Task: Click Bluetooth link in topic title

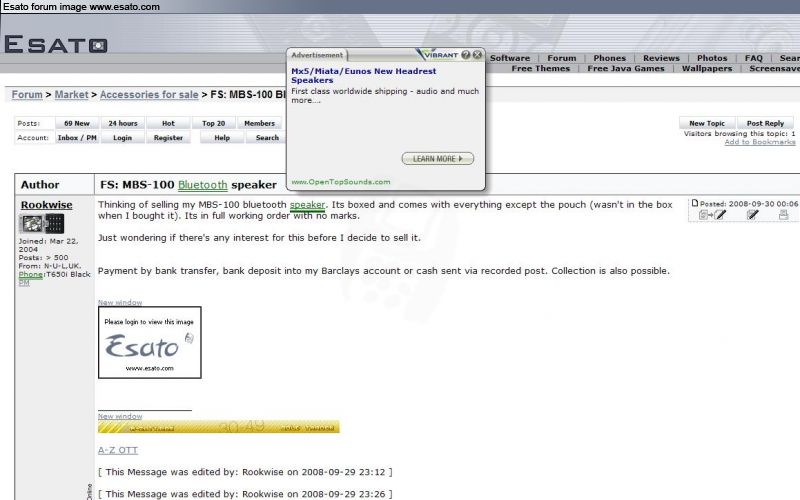Action: pyautogui.click(x=203, y=185)
